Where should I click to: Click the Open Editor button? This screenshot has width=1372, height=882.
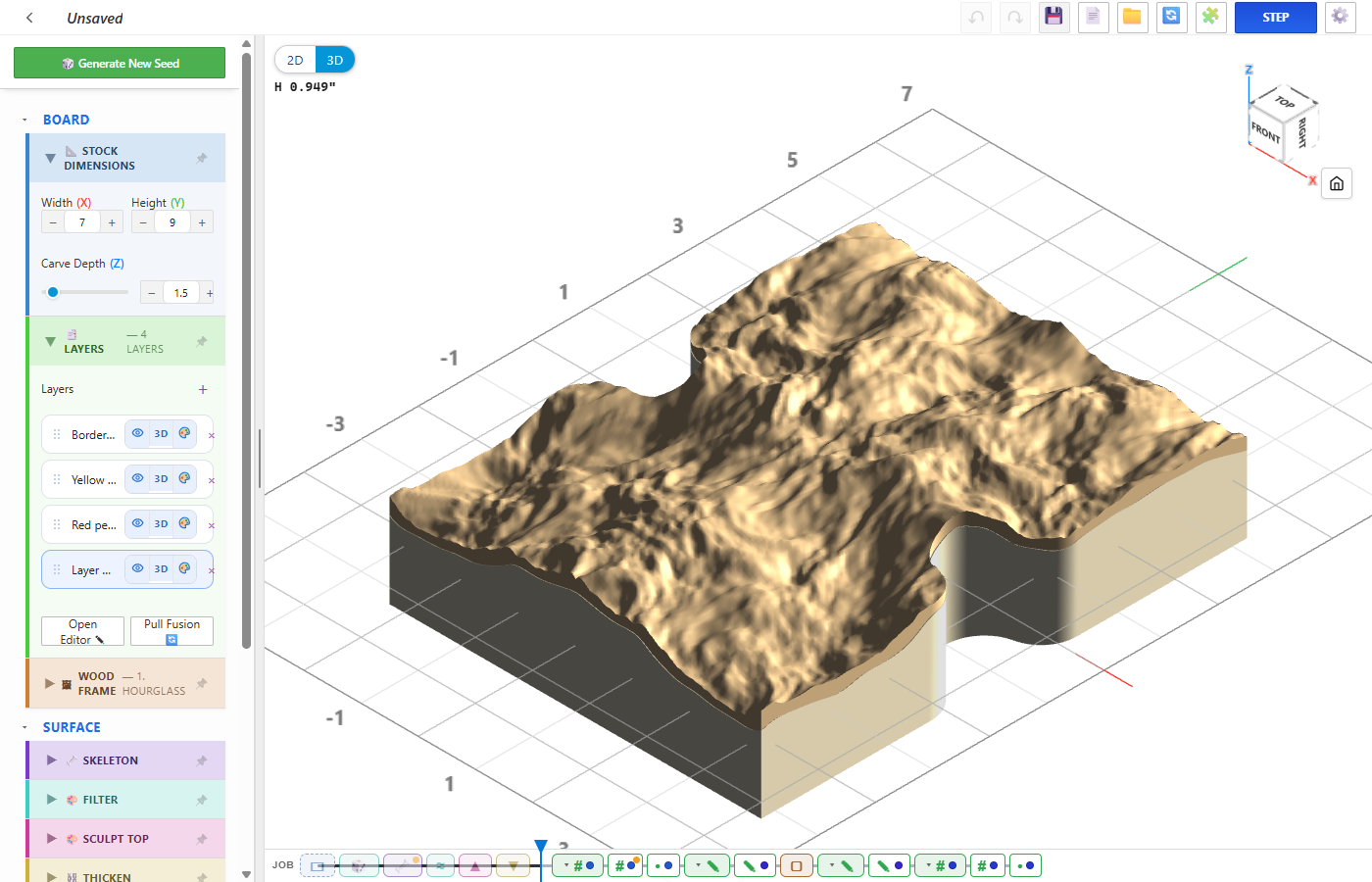(x=82, y=631)
